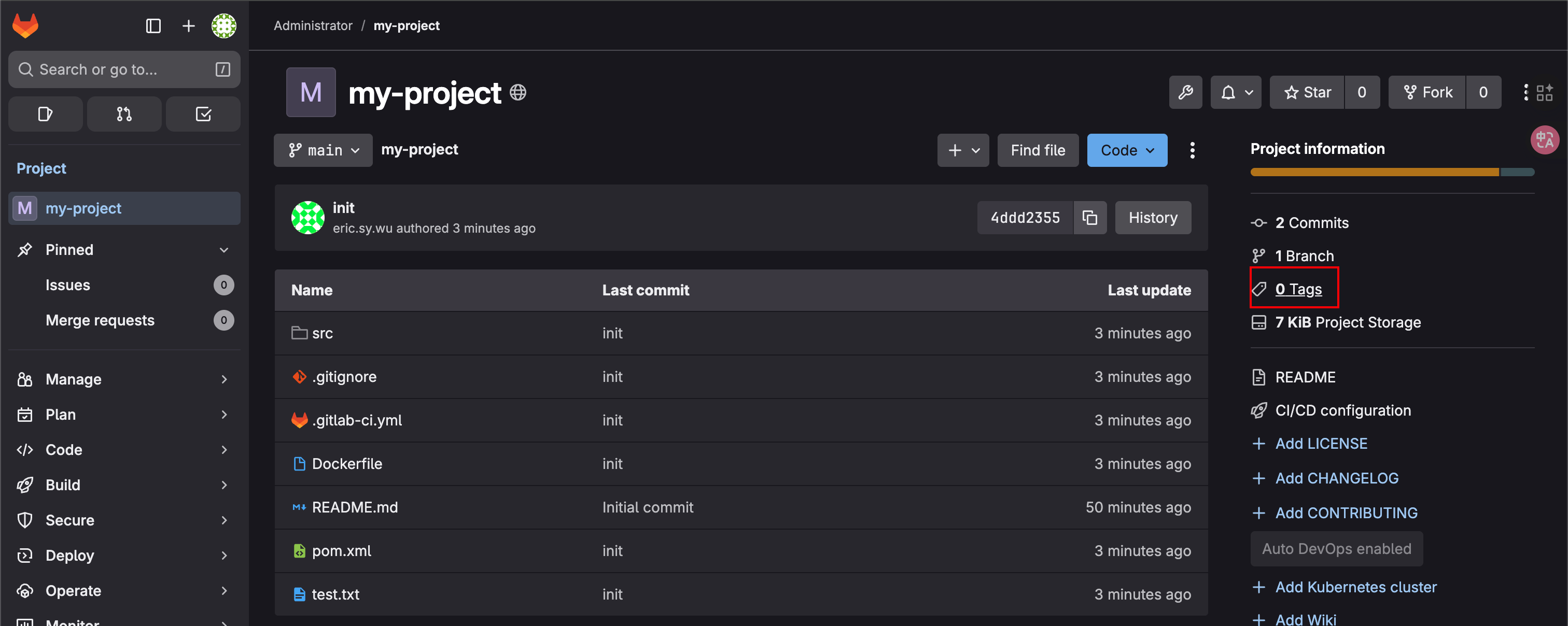Screen dimensions: 1568x626
Task: Click the plus create-new icon in sidebar
Action: [x=189, y=25]
